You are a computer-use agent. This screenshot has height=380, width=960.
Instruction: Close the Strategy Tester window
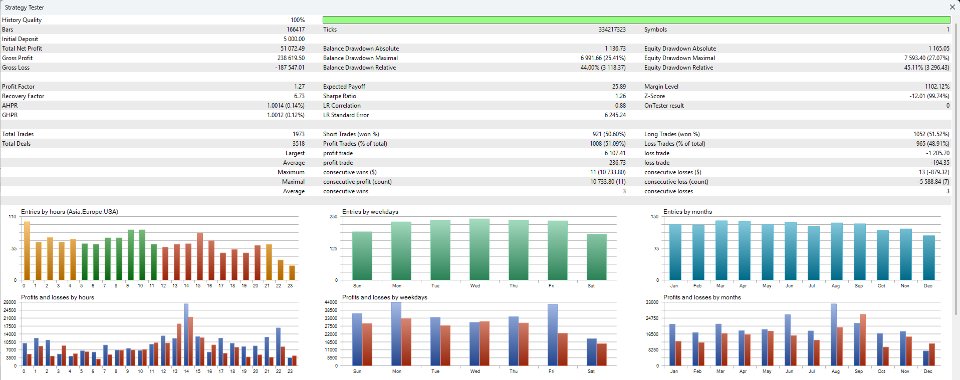(x=952, y=6)
